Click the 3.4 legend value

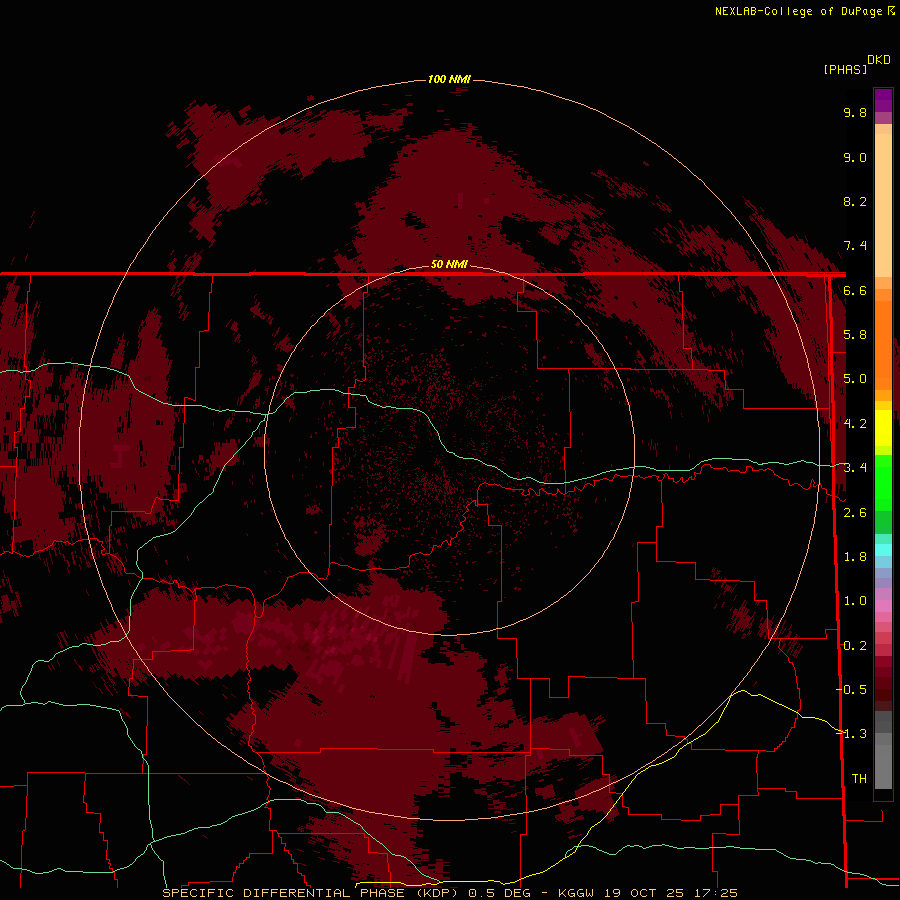click(855, 468)
